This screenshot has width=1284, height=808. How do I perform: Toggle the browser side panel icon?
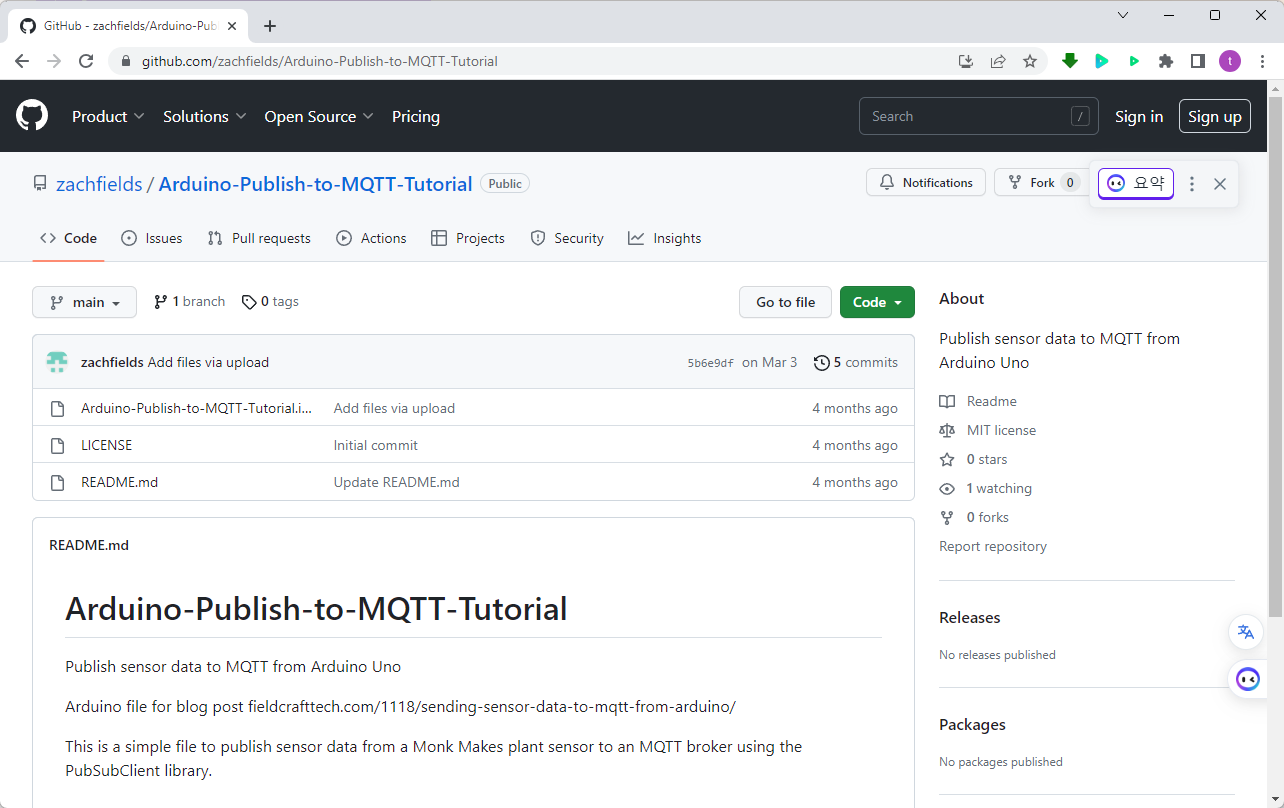[x=1198, y=61]
